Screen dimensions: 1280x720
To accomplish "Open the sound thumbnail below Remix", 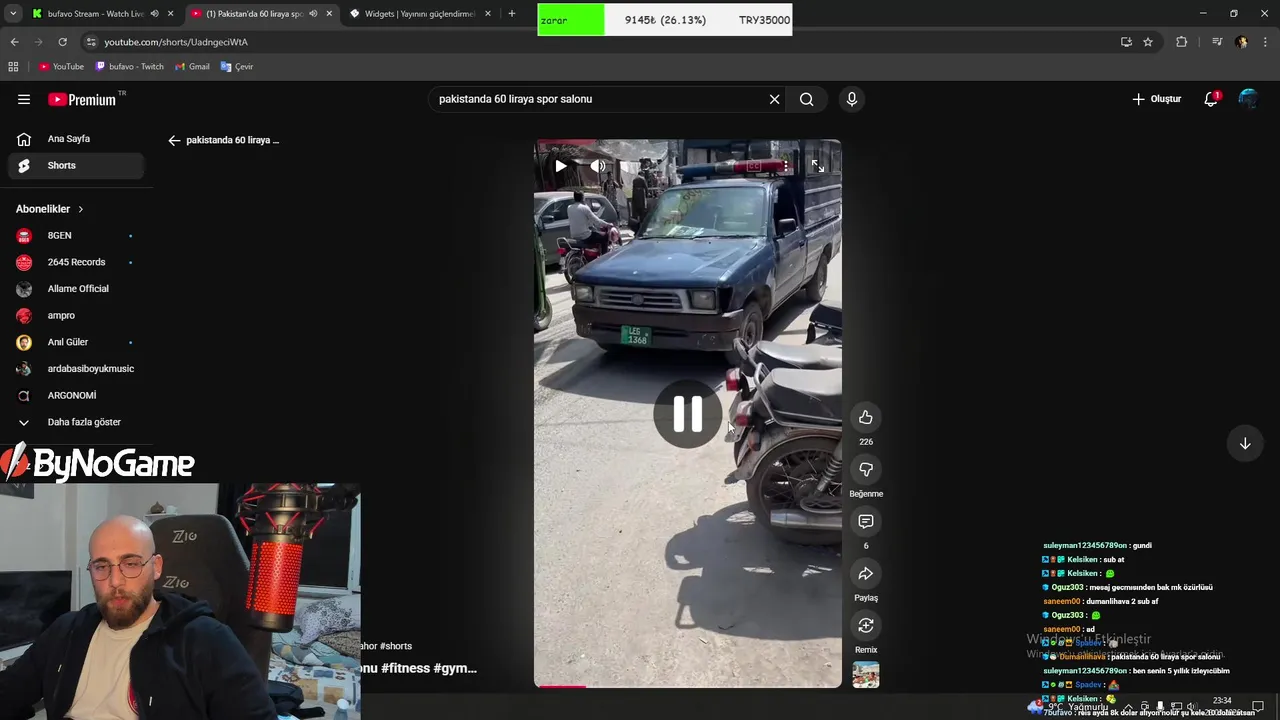I will pyautogui.click(x=866, y=675).
